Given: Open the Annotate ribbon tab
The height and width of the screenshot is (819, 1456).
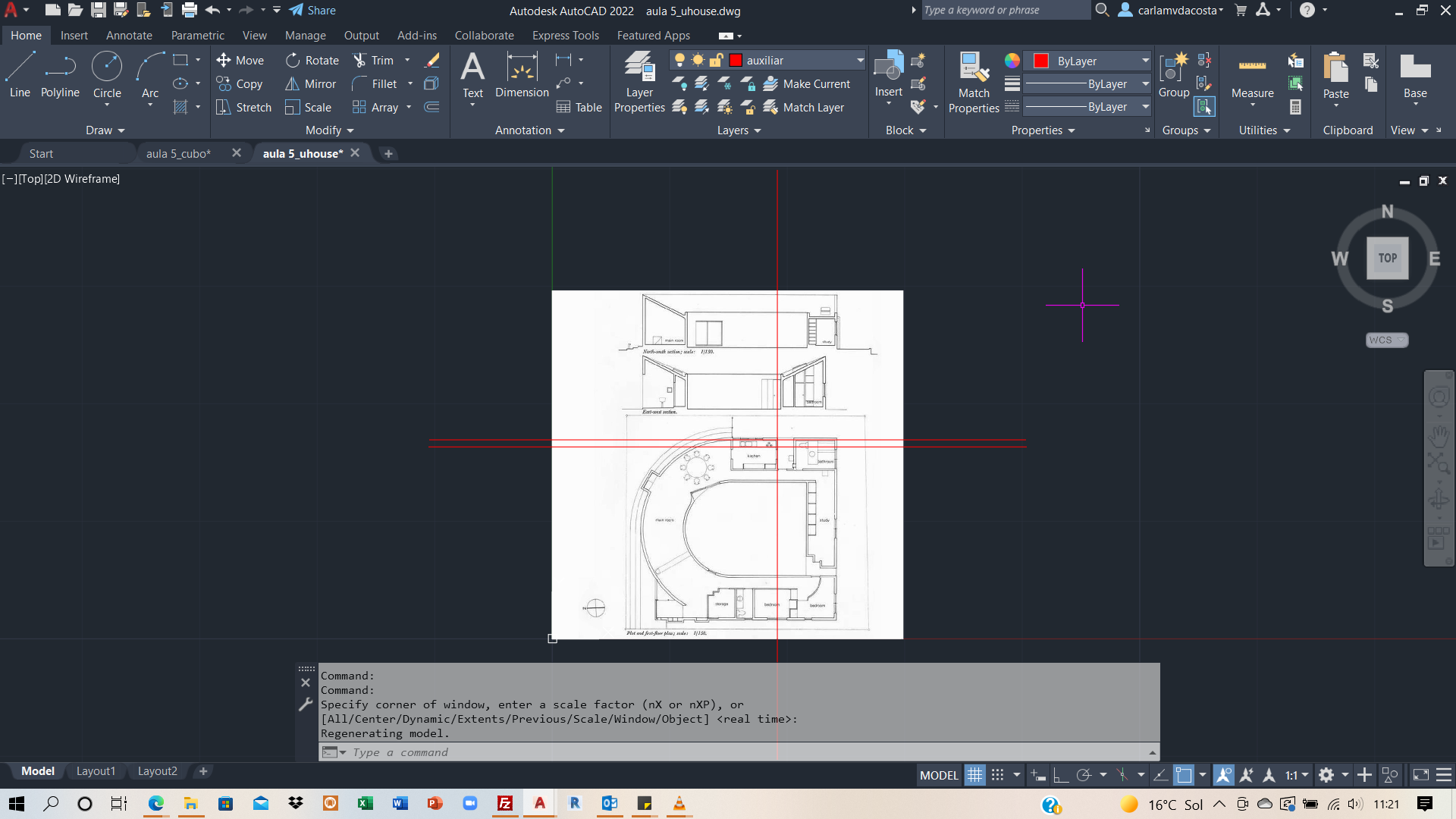Looking at the screenshot, I should click(x=129, y=36).
